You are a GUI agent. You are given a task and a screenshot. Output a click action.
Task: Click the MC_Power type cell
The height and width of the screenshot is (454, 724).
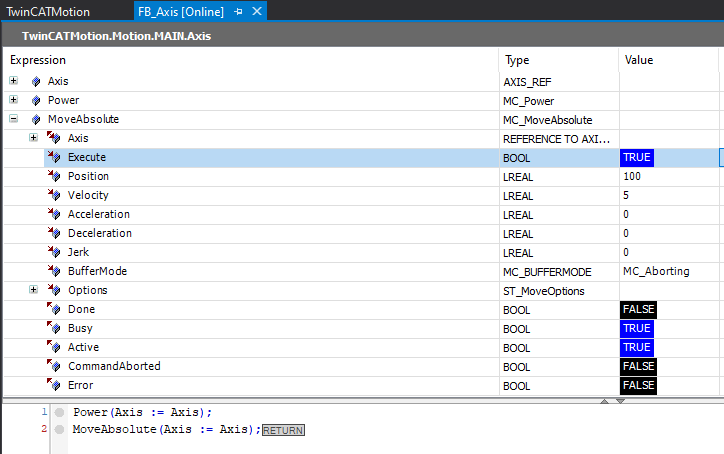529,101
